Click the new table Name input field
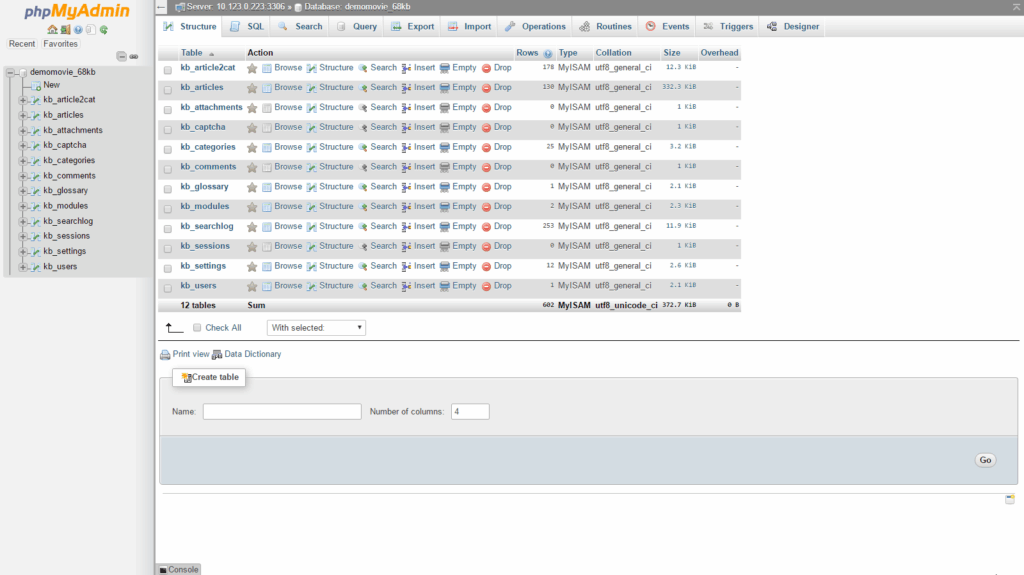This screenshot has height=575, width=1024. (282, 412)
